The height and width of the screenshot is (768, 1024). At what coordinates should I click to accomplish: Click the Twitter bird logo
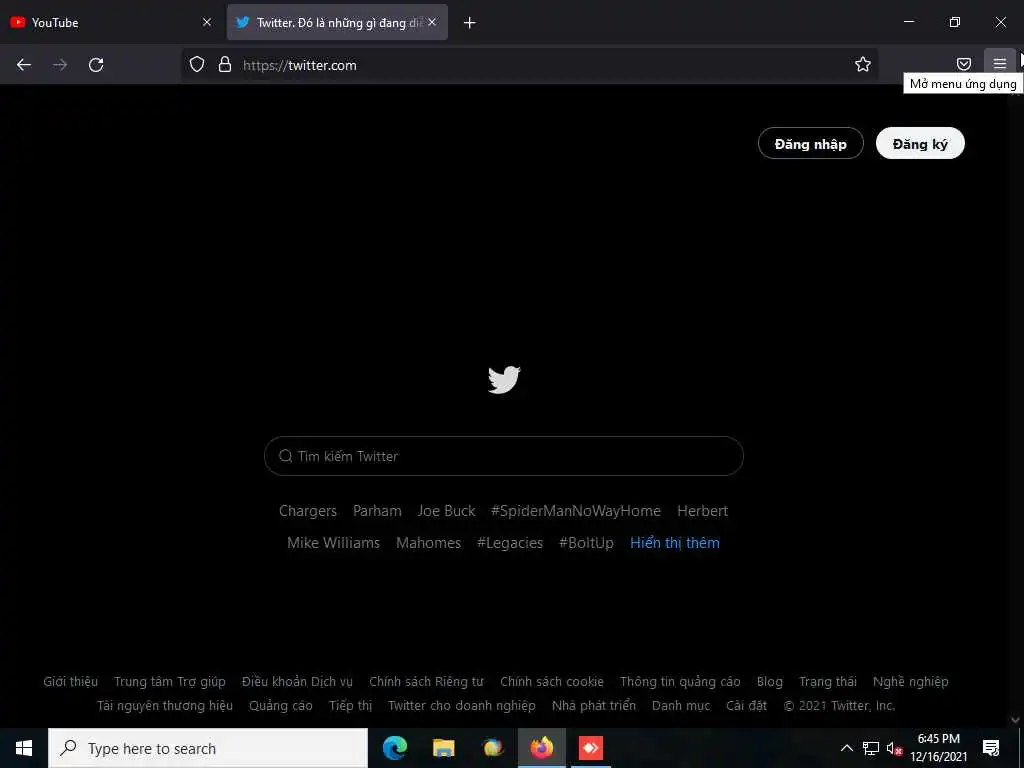(504, 379)
